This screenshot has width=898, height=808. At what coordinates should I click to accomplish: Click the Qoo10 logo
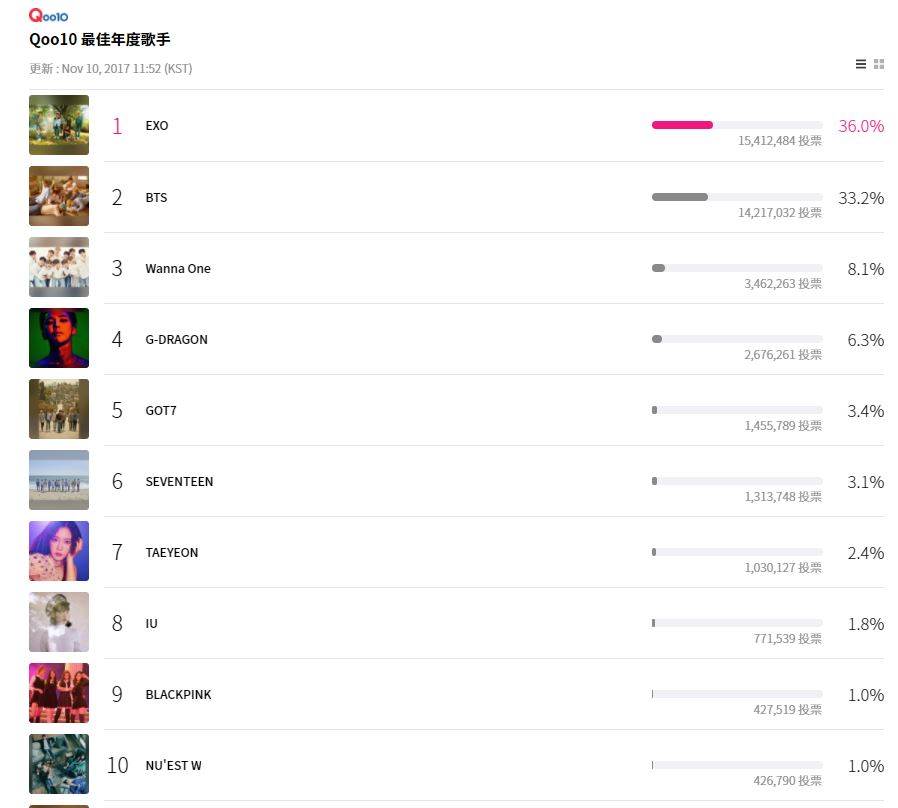[49, 15]
